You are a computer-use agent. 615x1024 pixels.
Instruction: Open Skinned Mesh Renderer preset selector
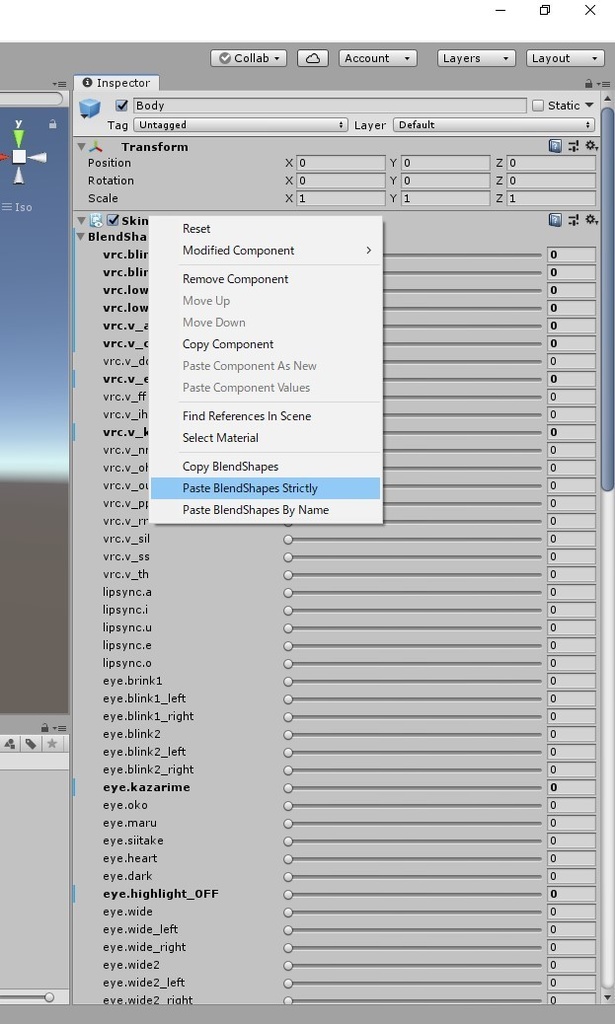click(573, 220)
